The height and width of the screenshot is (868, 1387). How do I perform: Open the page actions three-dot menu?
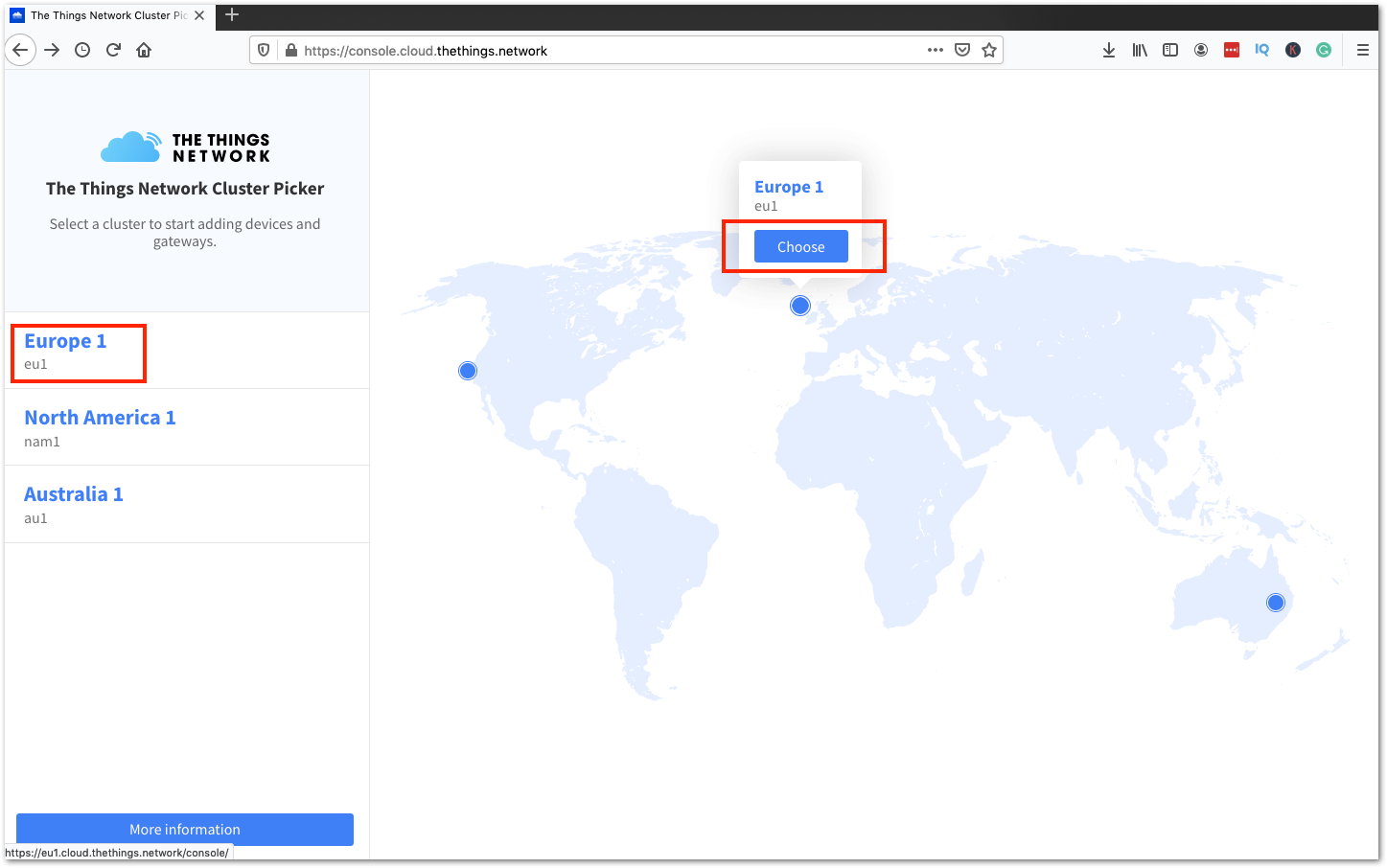click(936, 50)
